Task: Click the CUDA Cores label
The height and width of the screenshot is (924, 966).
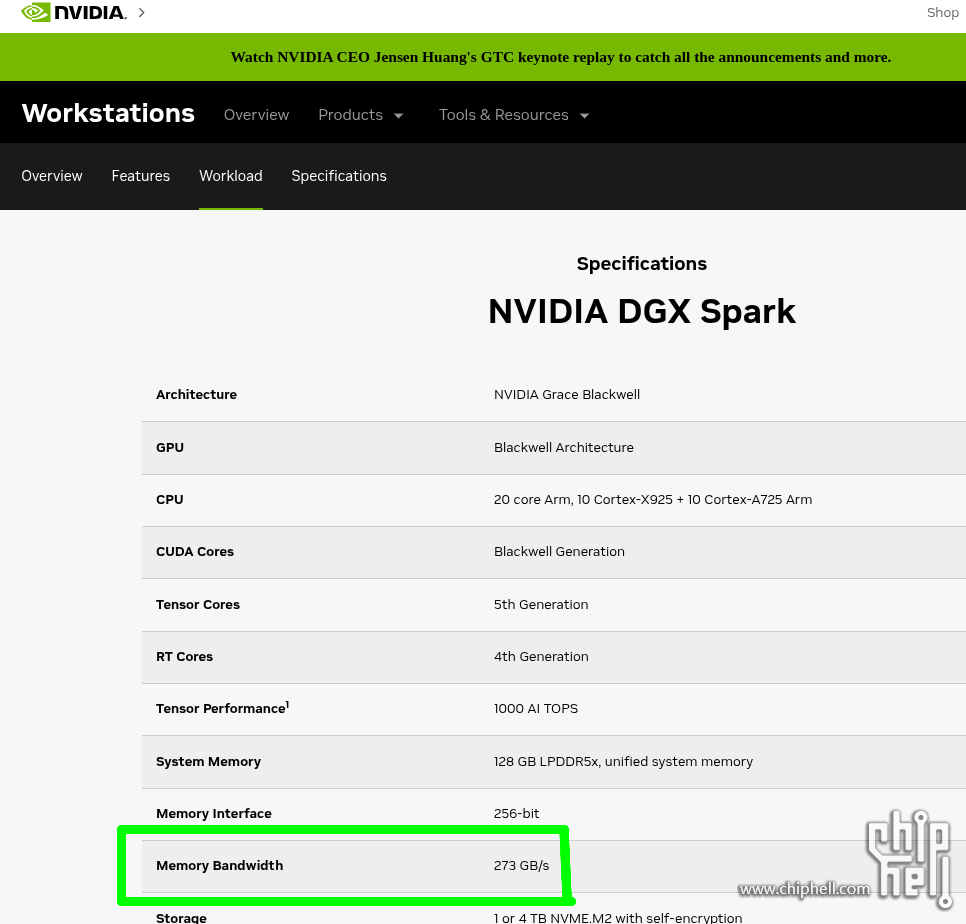Action: tap(195, 551)
